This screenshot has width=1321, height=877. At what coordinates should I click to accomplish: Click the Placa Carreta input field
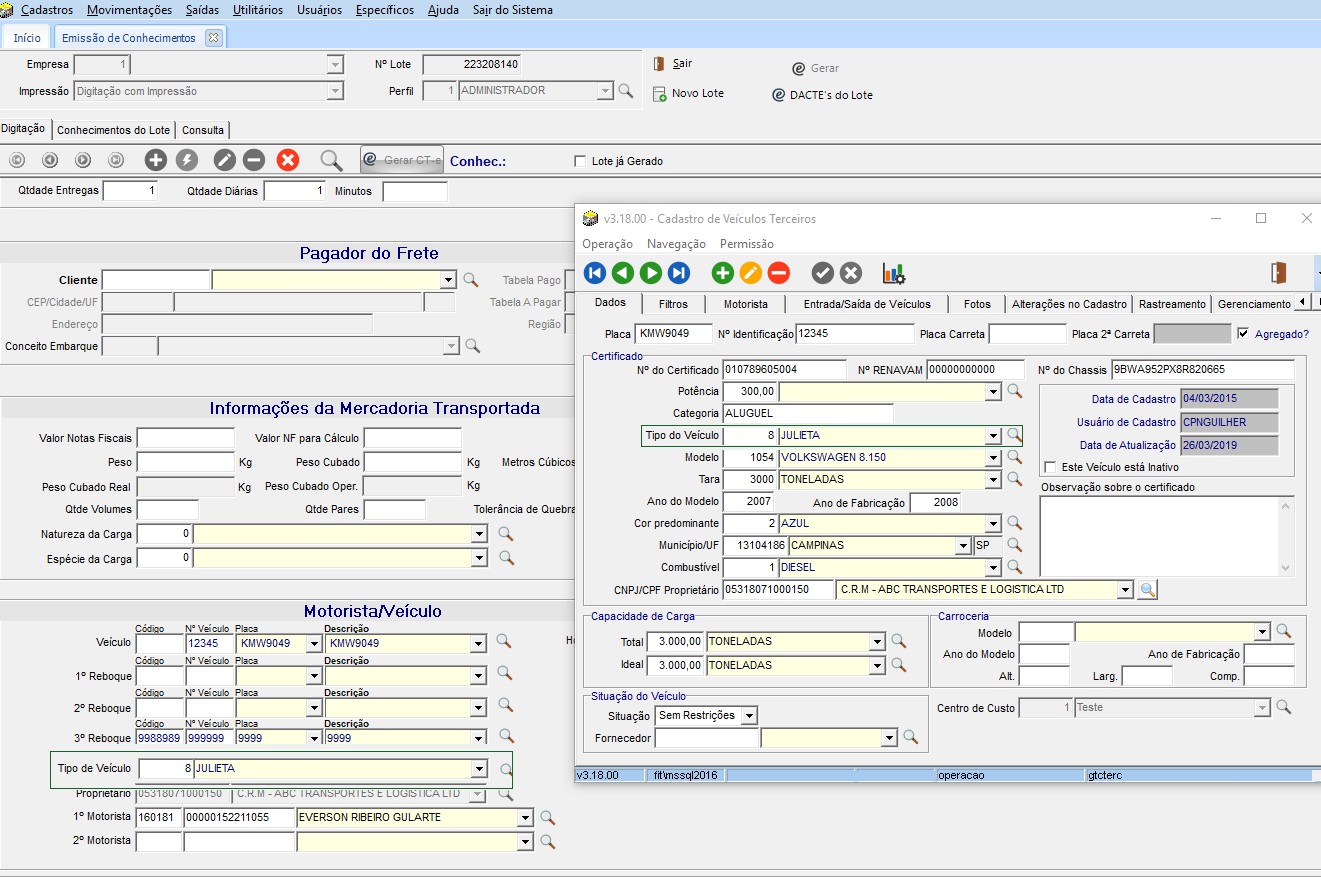tap(1027, 334)
